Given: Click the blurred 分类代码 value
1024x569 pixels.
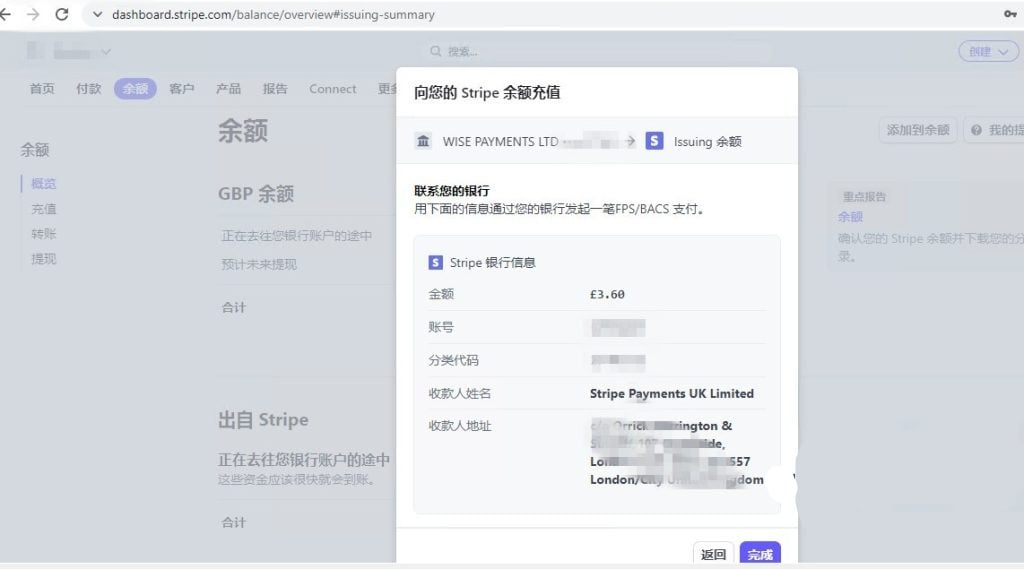Looking at the screenshot, I should pyautogui.click(x=618, y=361).
